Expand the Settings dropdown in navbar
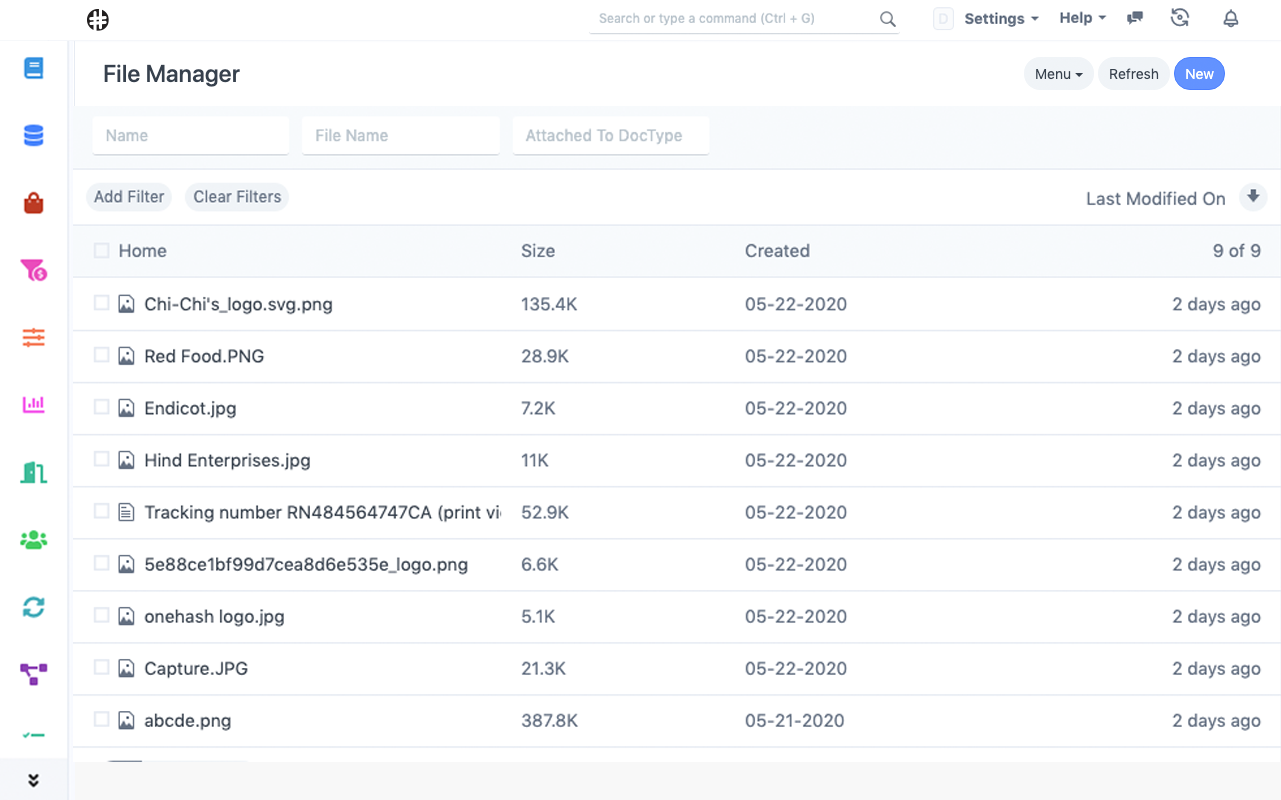This screenshot has height=800, width=1281. tap(1001, 18)
